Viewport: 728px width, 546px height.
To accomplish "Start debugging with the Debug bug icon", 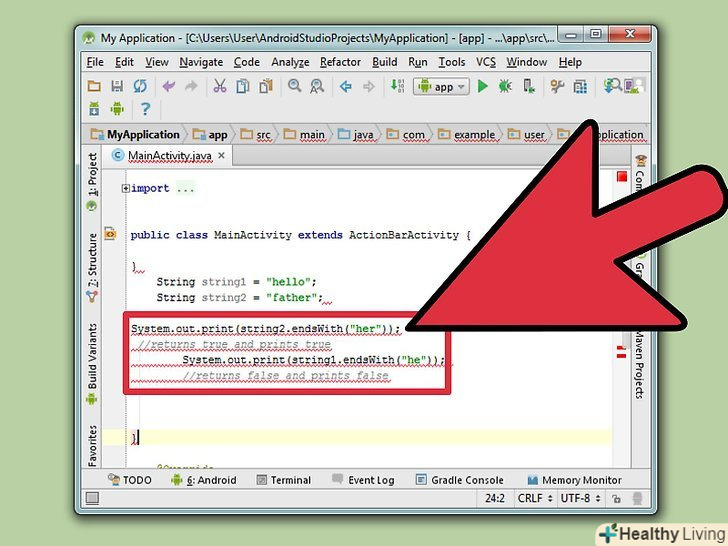I will pos(505,87).
